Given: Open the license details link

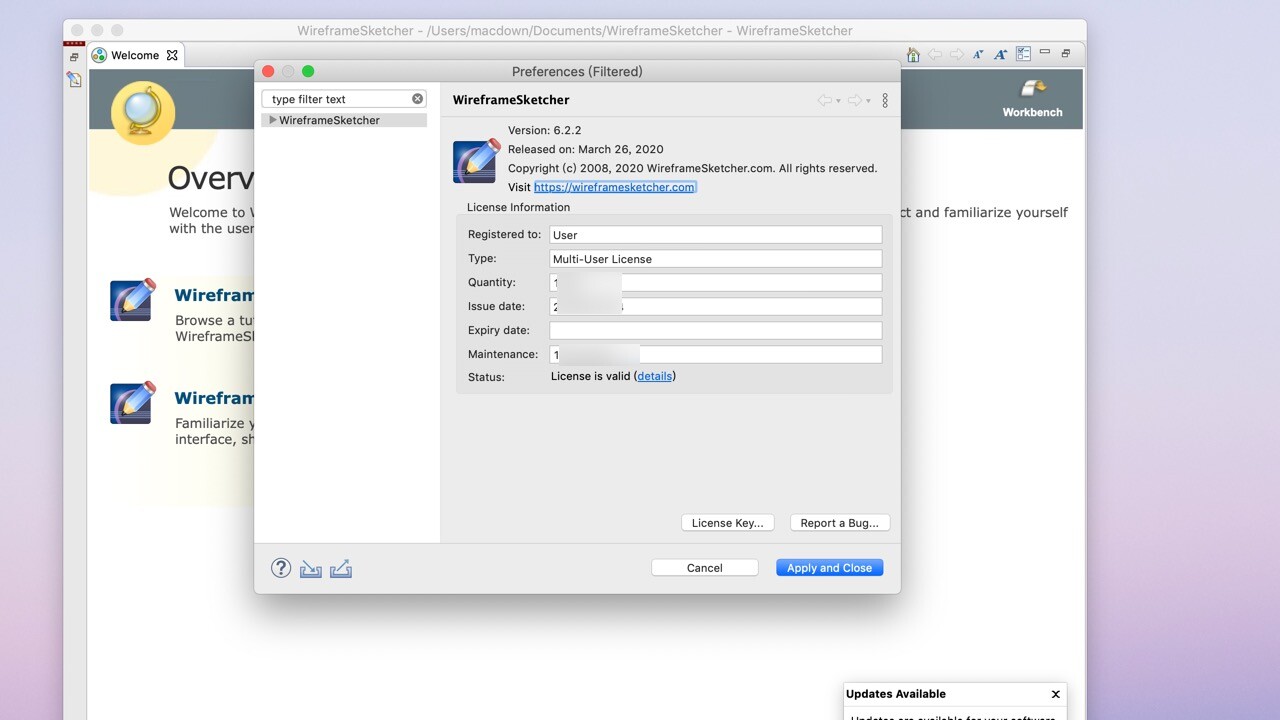Looking at the screenshot, I should coord(654,376).
